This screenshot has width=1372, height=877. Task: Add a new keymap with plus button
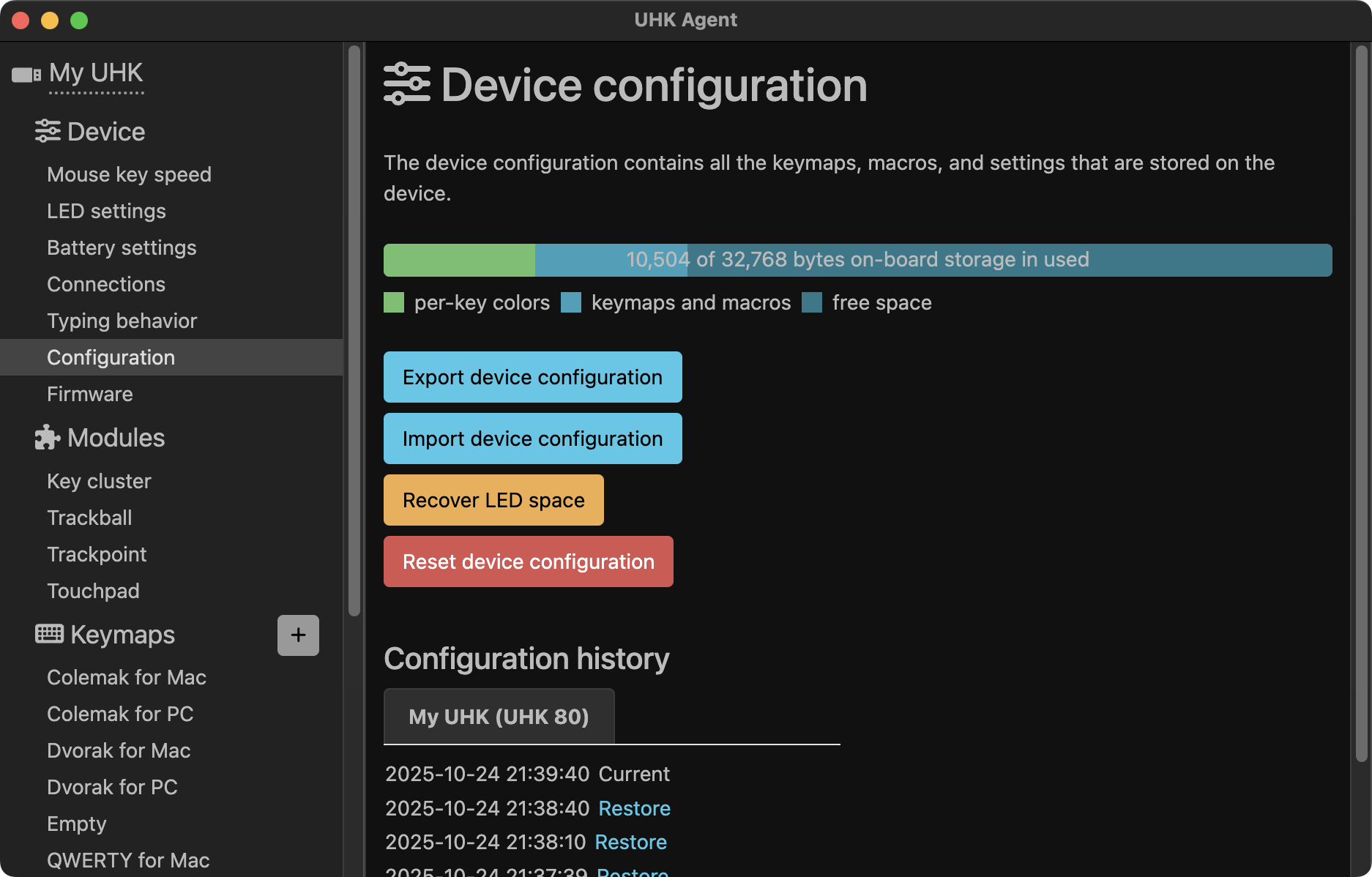tap(298, 635)
